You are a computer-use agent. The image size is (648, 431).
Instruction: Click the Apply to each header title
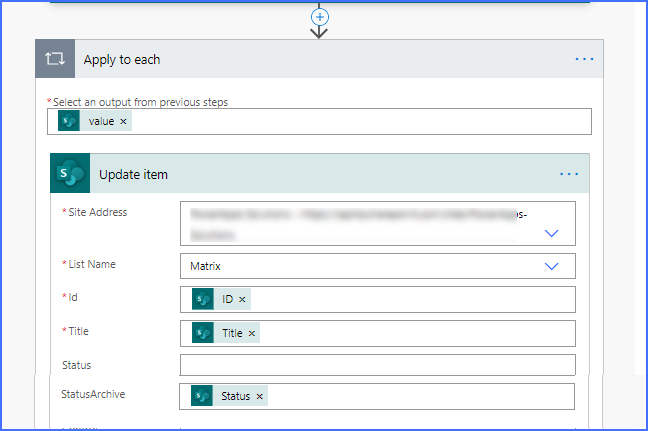point(122,60)
